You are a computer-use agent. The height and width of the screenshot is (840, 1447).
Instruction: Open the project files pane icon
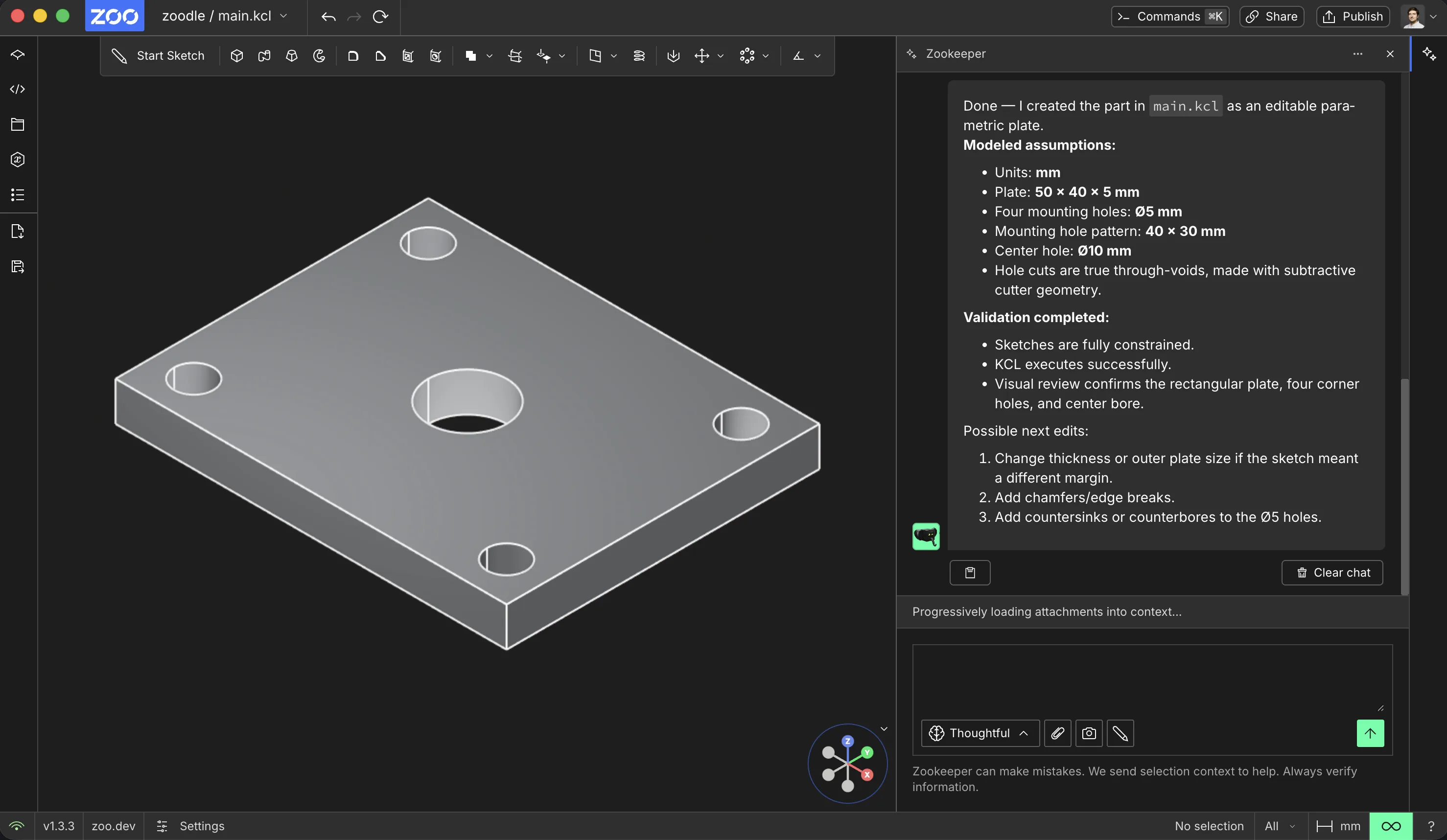tap(18, 124)
